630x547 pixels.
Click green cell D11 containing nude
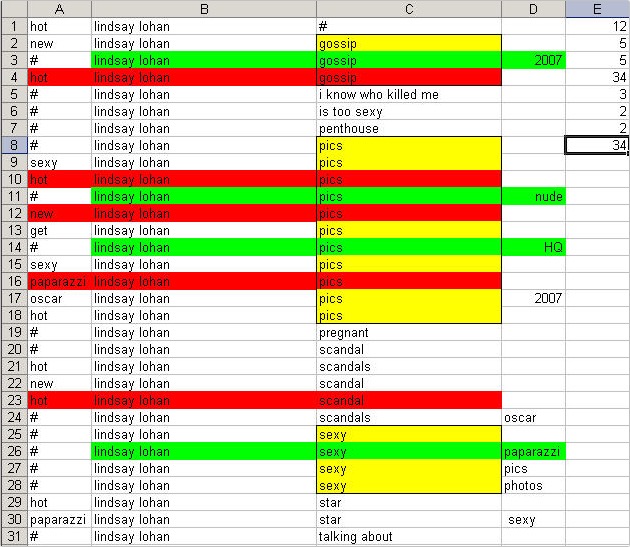533,196
